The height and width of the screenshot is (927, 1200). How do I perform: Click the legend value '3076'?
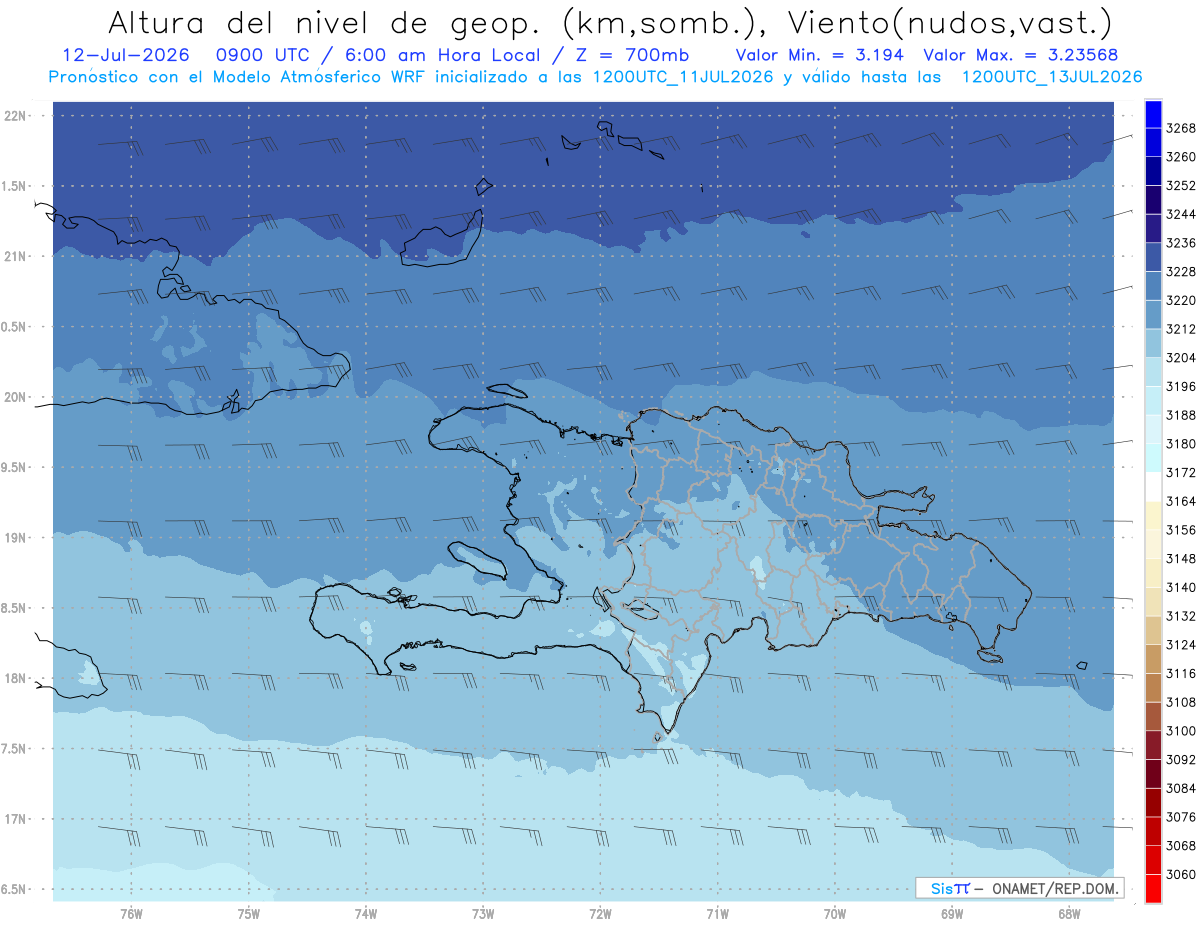tap(1181, 817)
